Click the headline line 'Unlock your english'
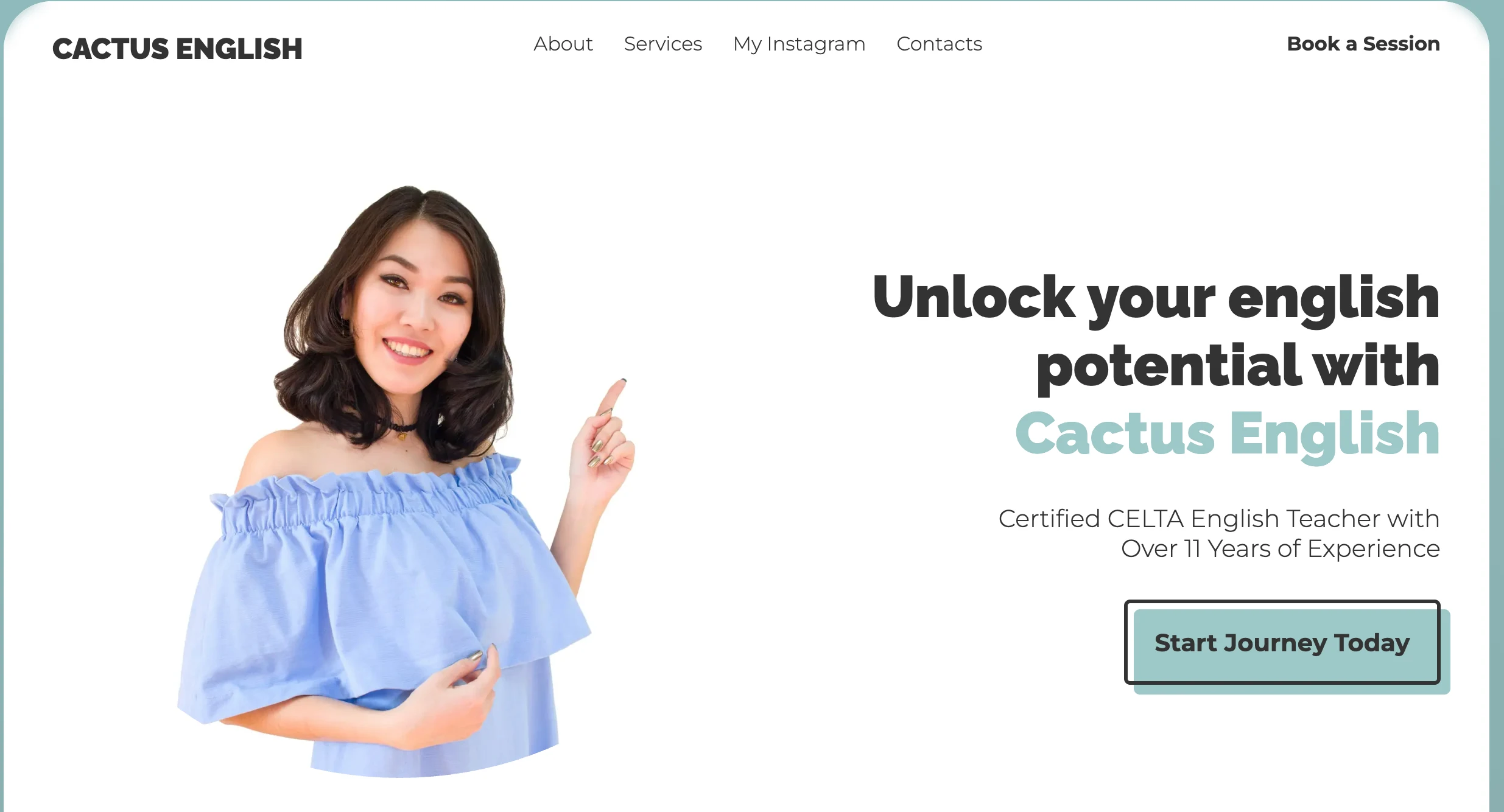 point(1156,298)
